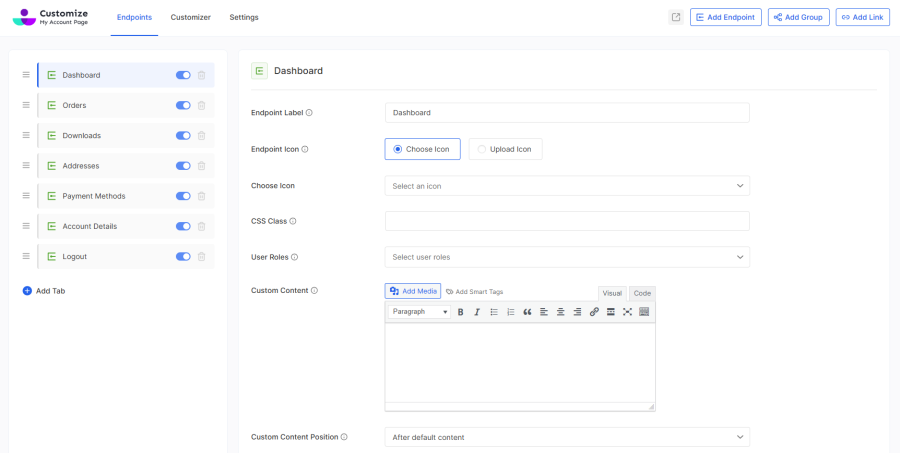Switch to the Customizer tab
The image size is (900, 453).
190,17
